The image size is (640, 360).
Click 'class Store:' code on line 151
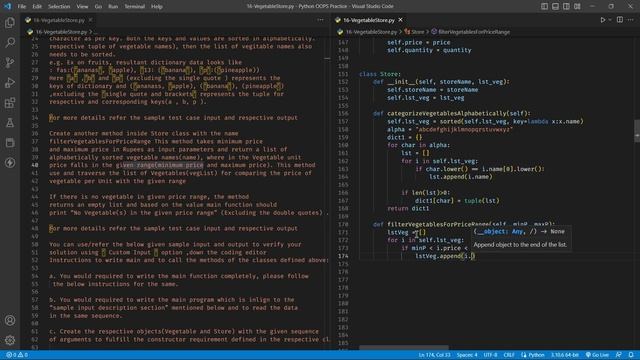tap(380, 74)
